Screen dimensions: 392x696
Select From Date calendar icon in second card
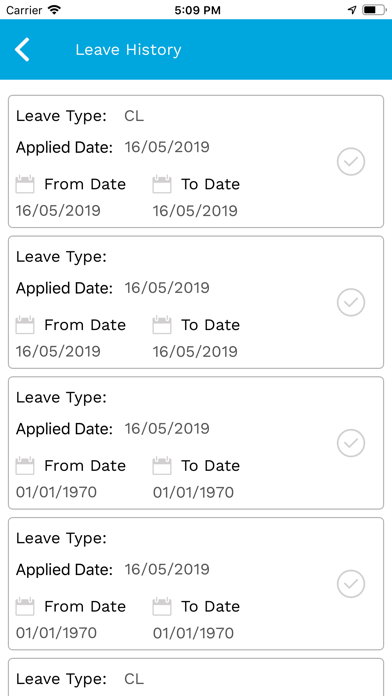[x=25, y=325]
